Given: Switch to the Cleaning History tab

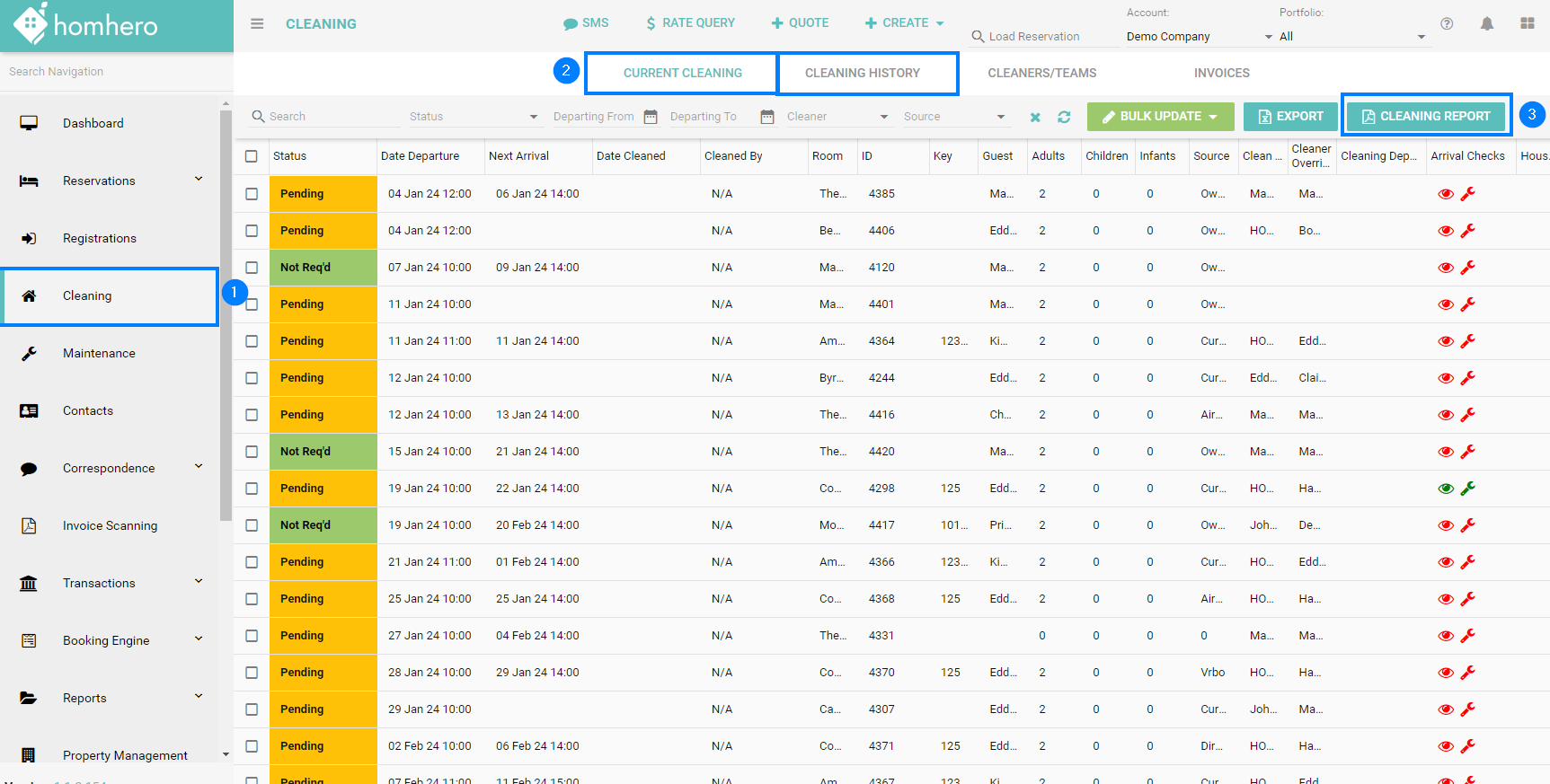Looking at the screenshot, I should [863, 73].
